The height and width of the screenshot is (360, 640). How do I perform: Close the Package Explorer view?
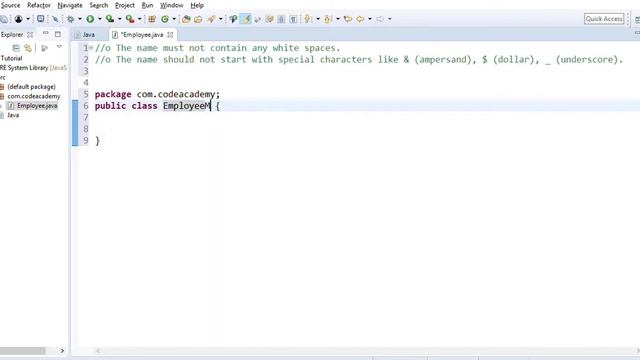[x=30, y=35]
